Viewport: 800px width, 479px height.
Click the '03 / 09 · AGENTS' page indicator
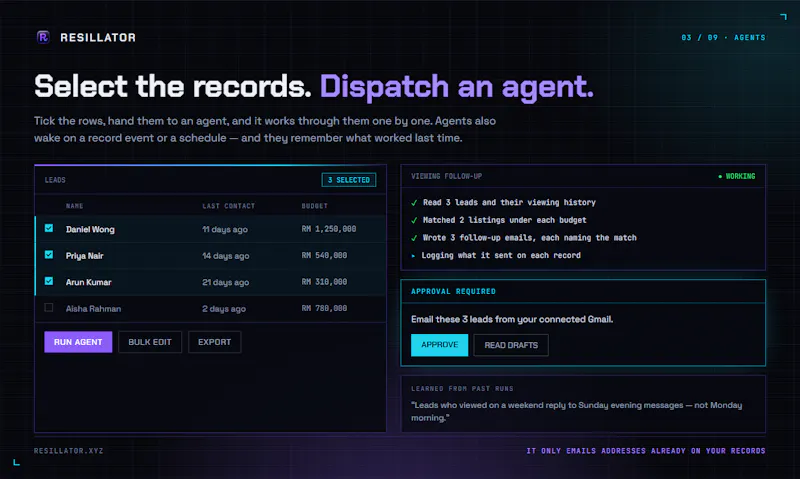[723, 38]
